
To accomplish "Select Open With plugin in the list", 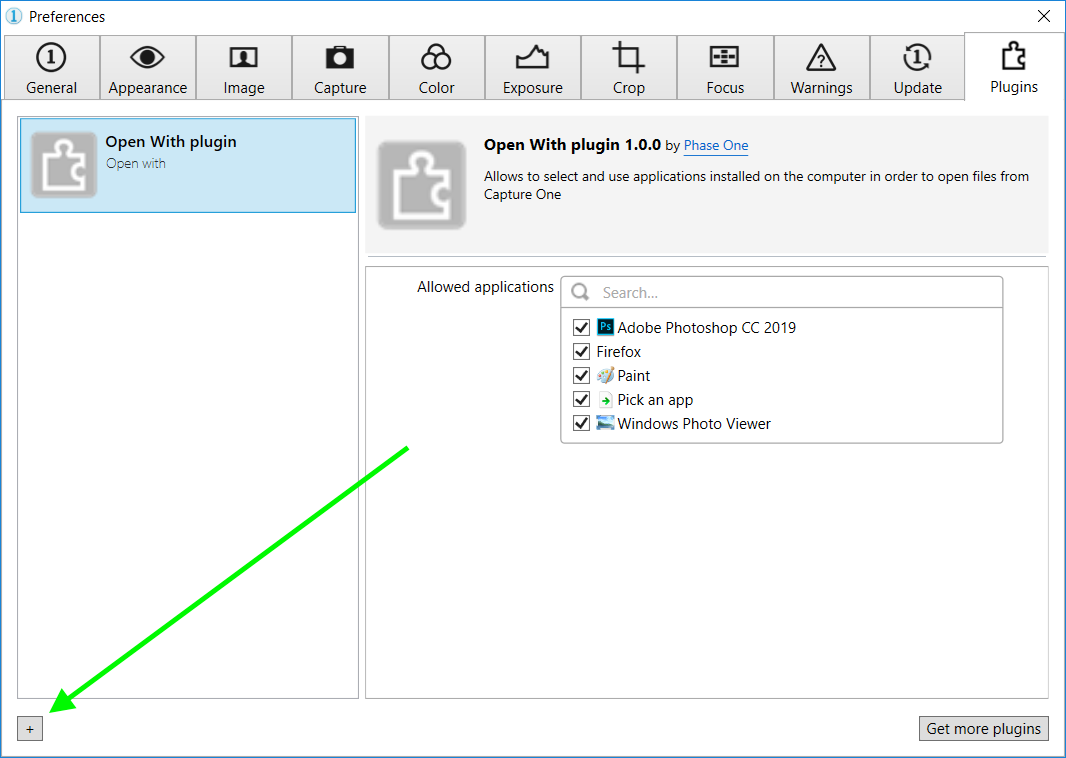I will pos(188,165).
